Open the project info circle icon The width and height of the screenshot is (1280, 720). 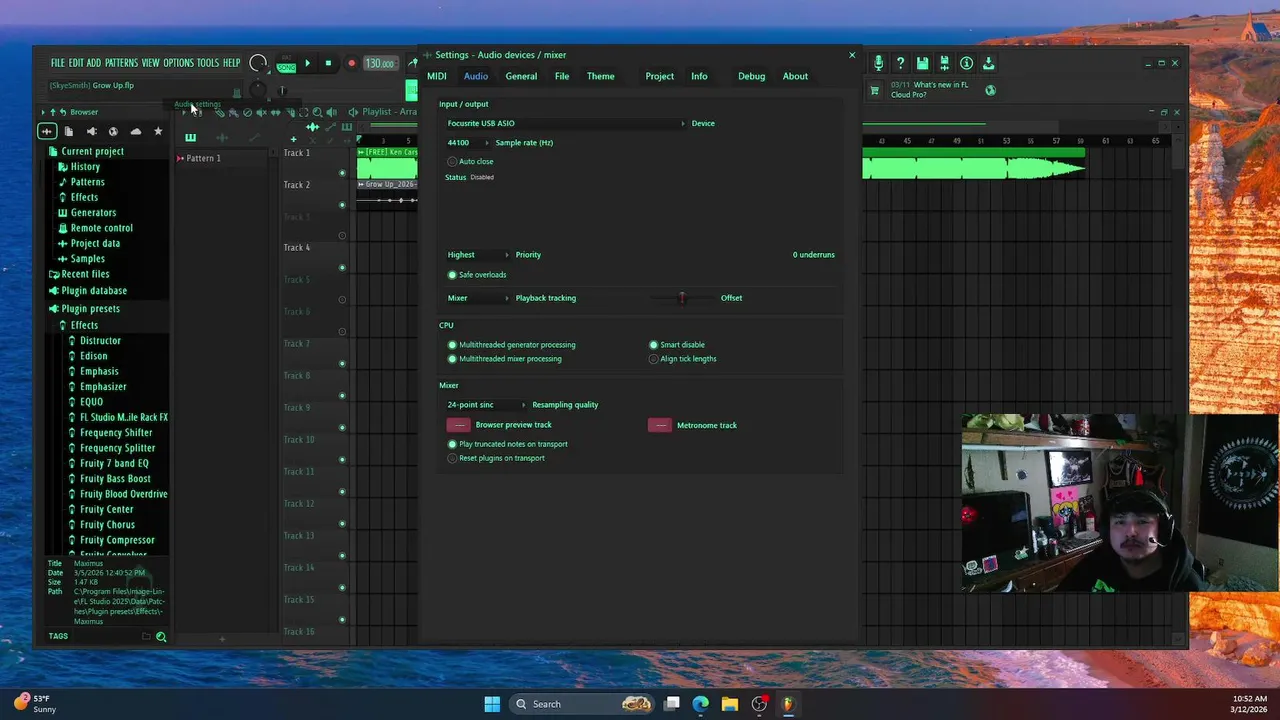pos(966,63)
